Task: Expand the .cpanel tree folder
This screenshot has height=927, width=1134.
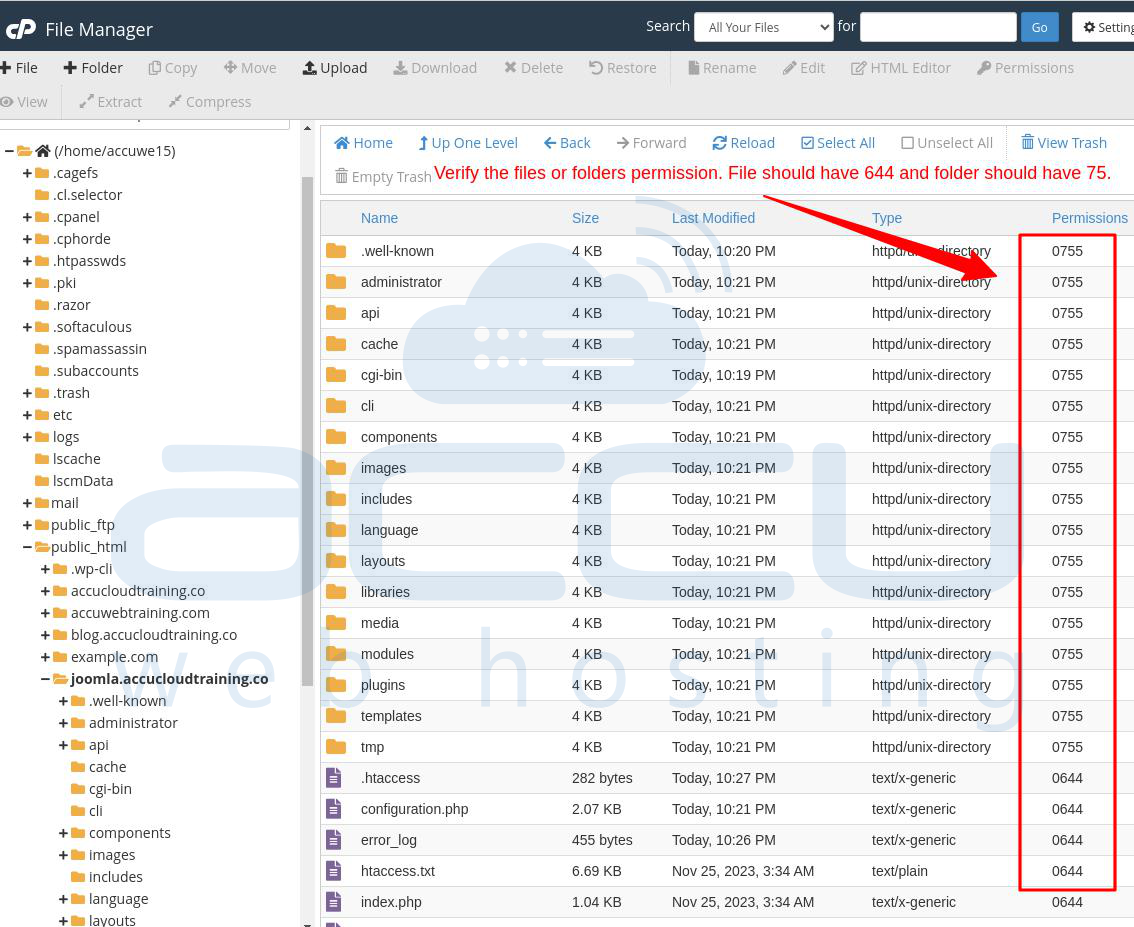Action: (x=27, y=217)
